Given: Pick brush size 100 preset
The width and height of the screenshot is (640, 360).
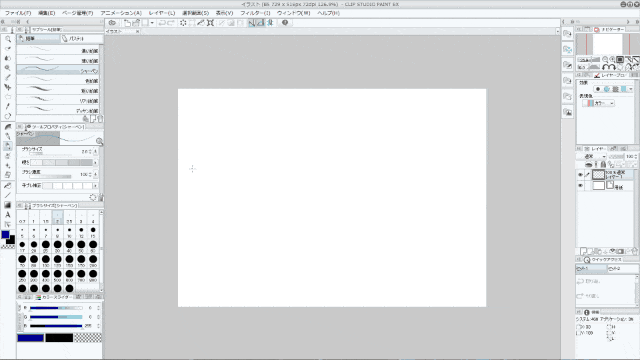Looking at the screenshot, I should [x=46, y=261].
